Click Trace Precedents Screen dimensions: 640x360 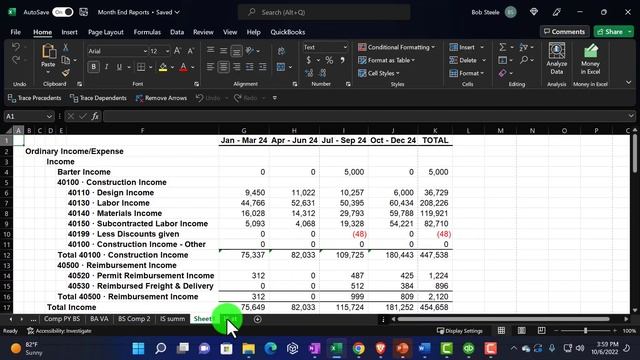coord(34,98)
